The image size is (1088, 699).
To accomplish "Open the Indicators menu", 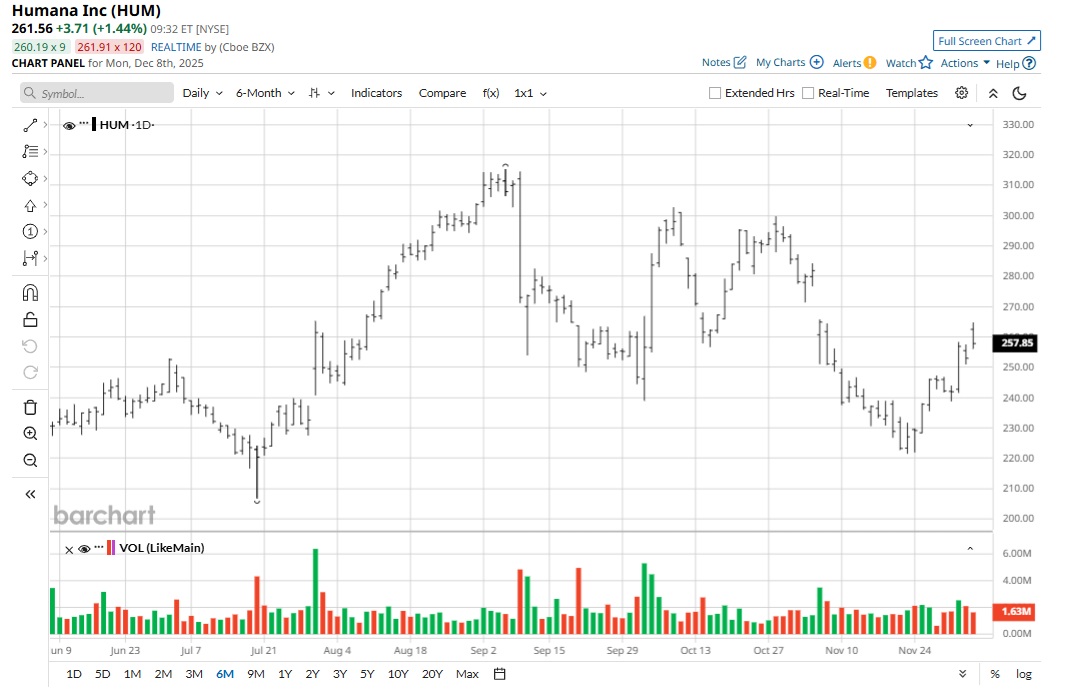I will pos(376,93).
